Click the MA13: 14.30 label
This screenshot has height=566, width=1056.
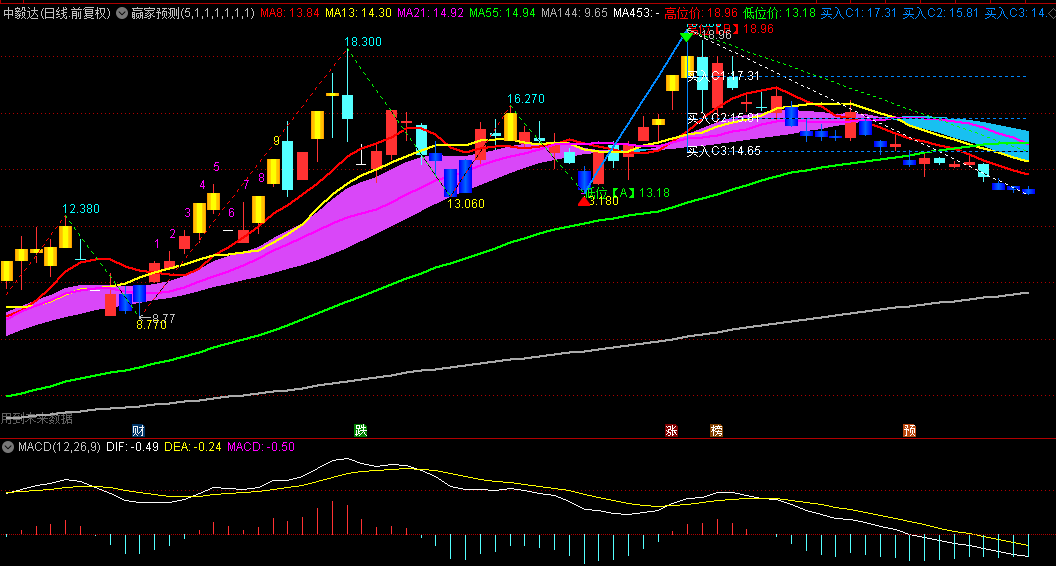358,13
